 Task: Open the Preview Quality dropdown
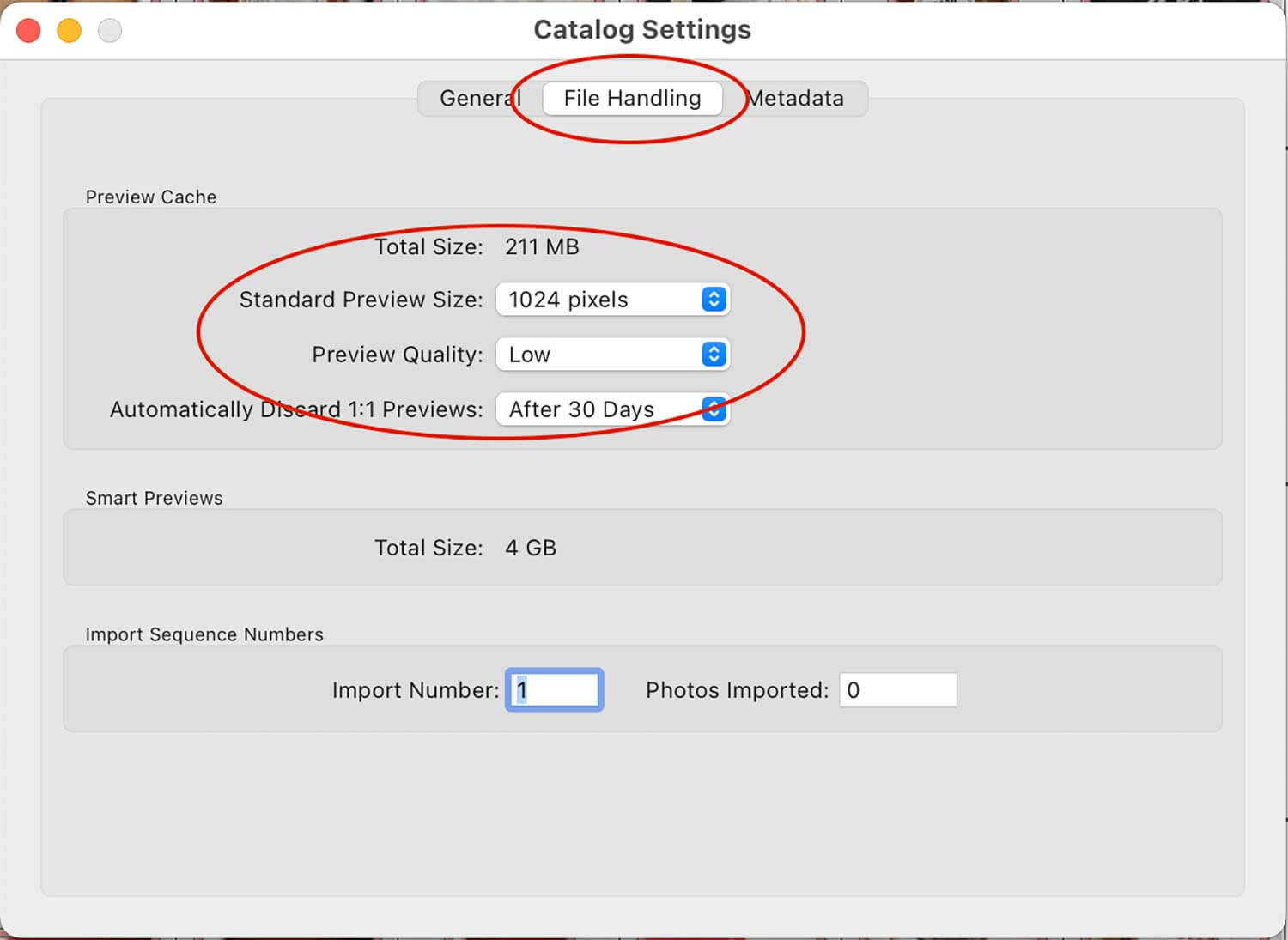613,355
